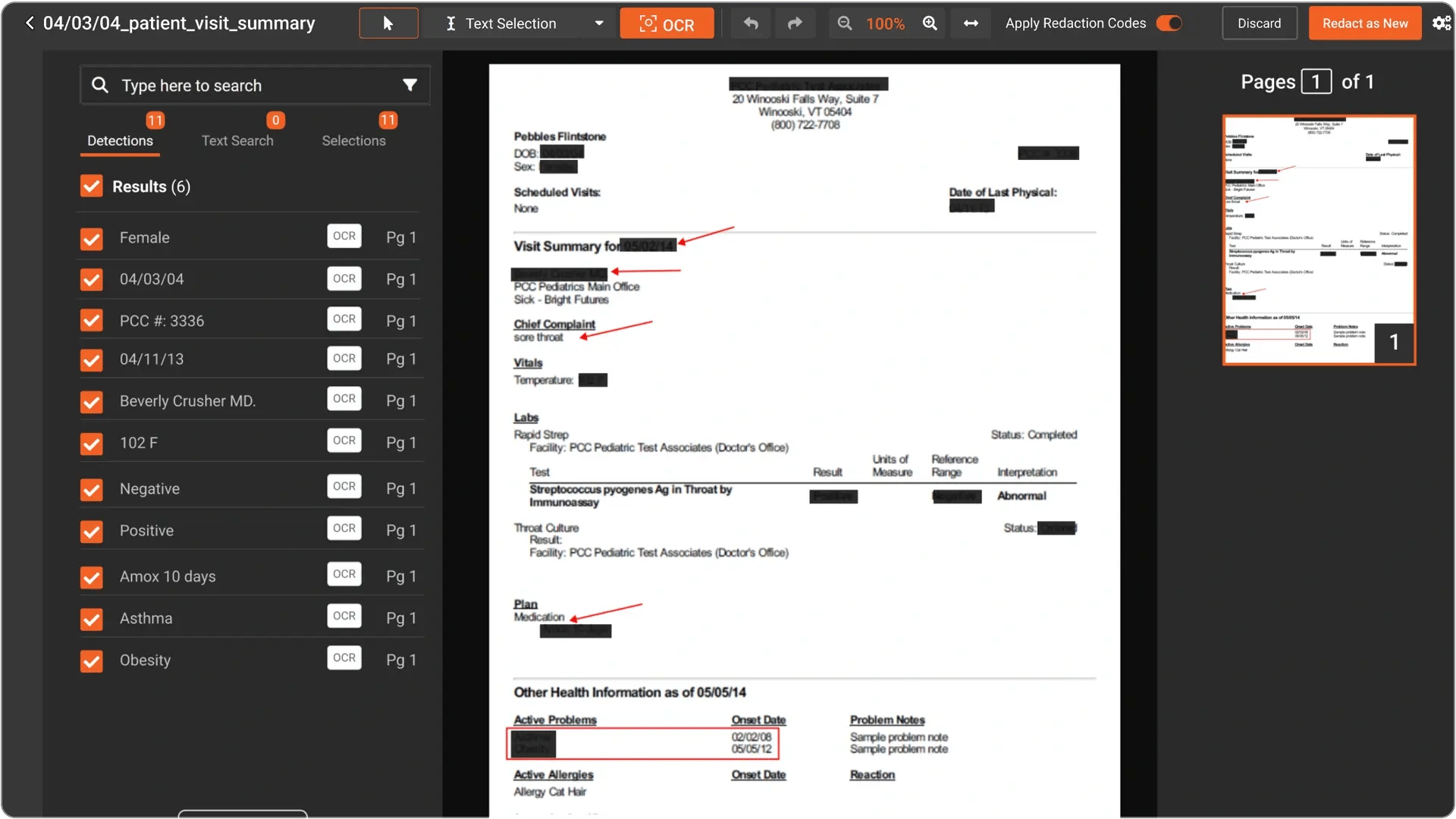Click the search magnifier icon
The image size is (1456, 819).
click(100, 85)
